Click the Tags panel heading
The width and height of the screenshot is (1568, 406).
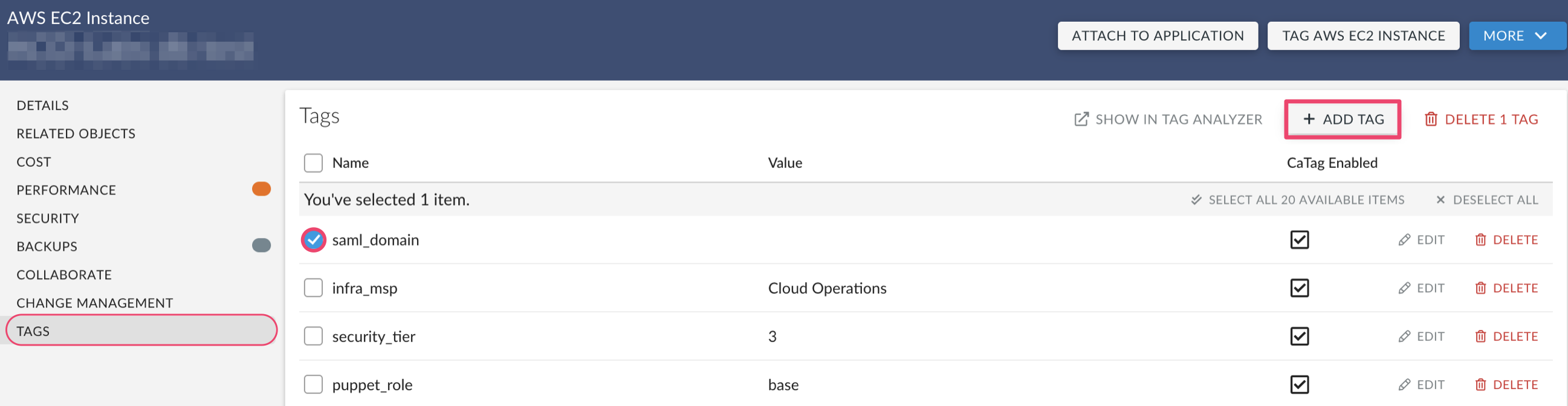320,115
